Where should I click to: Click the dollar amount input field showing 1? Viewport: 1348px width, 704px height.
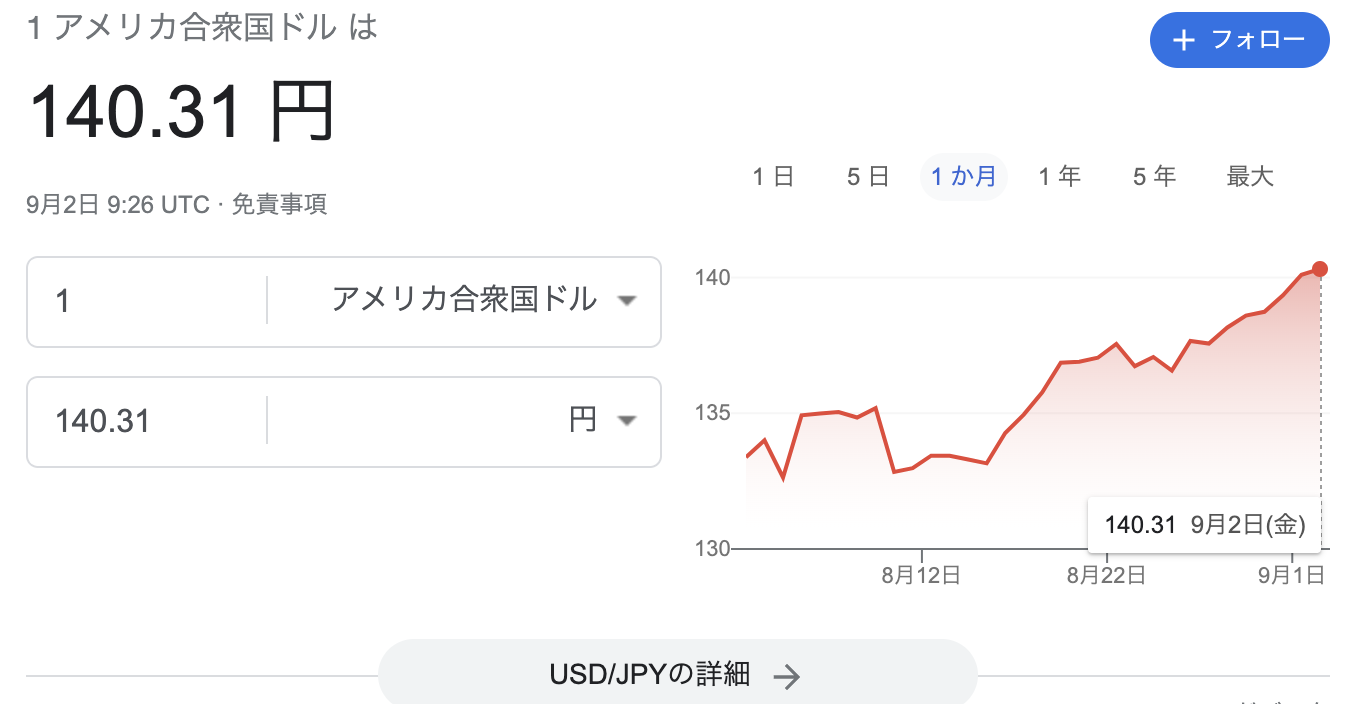coord(147,300)
